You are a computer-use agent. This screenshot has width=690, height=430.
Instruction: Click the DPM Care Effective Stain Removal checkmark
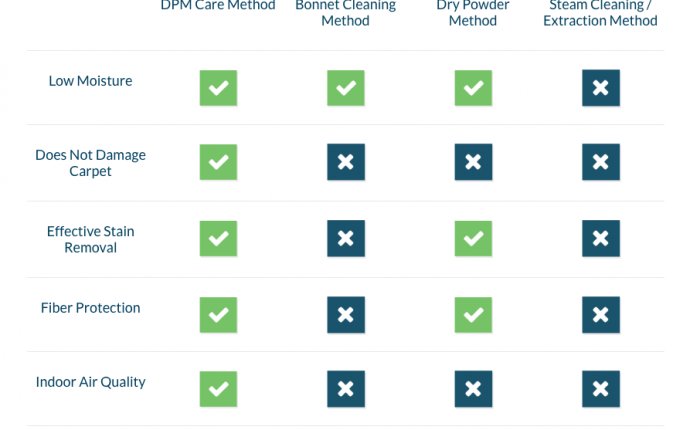point(218,239)
